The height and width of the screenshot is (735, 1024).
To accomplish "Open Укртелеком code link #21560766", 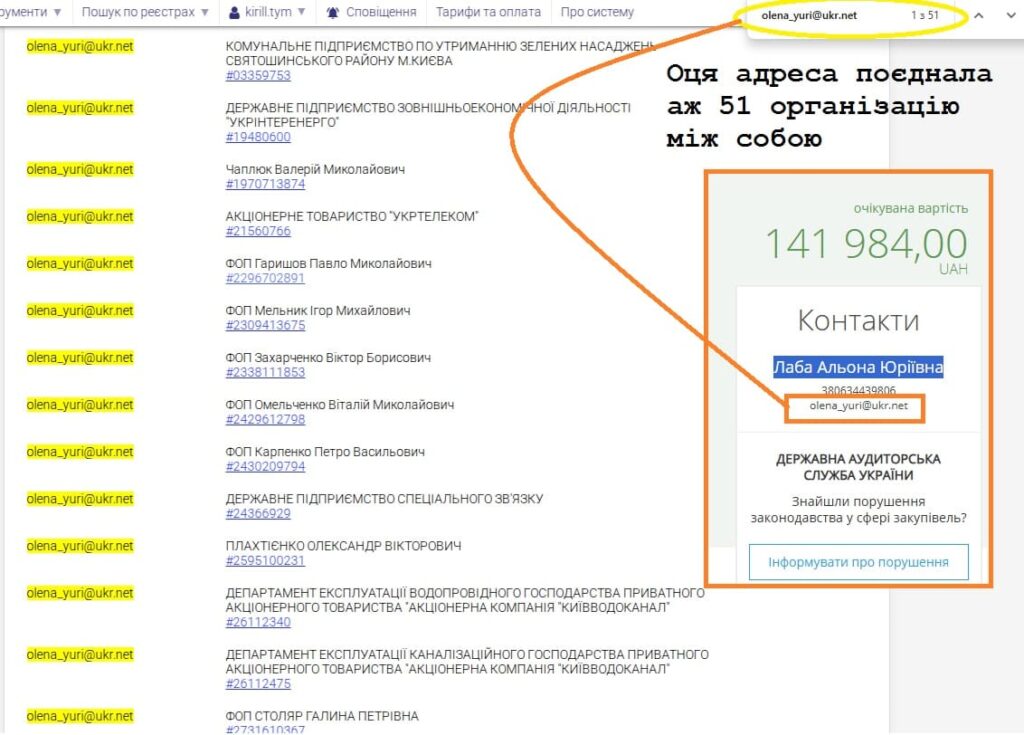I will (258, 231).
